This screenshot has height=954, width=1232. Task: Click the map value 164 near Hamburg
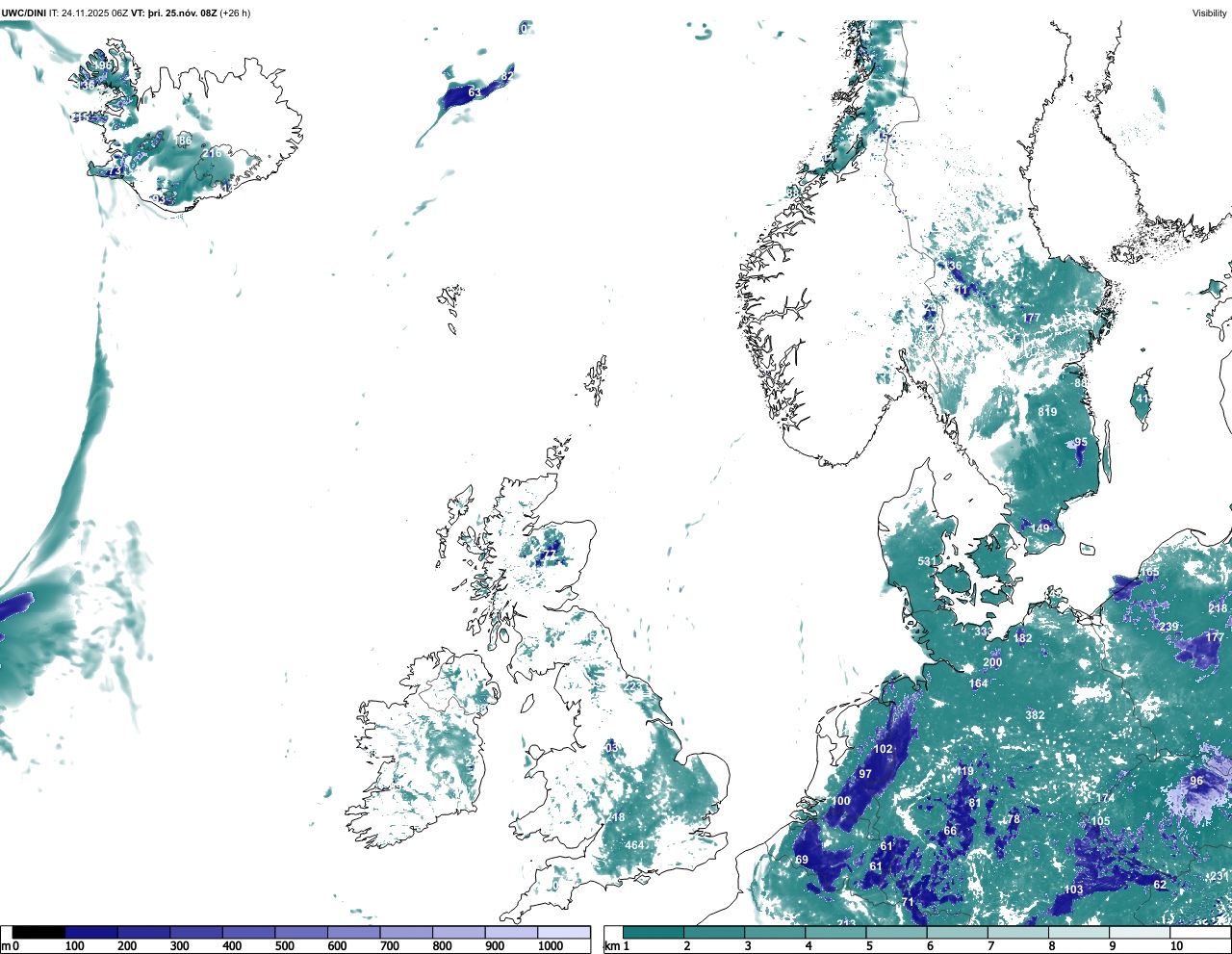click(979, 684)
